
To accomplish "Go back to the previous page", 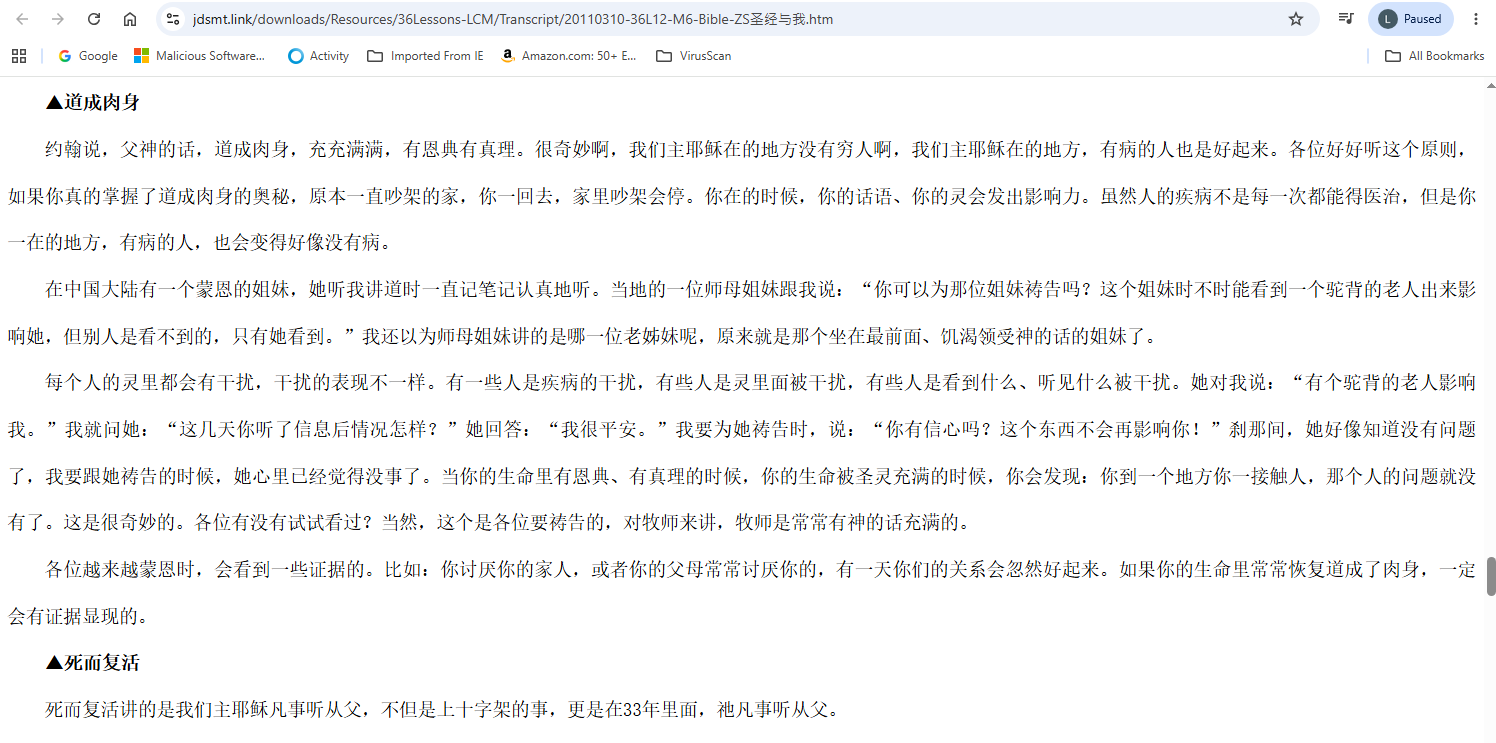I will [x=22, y=19].
